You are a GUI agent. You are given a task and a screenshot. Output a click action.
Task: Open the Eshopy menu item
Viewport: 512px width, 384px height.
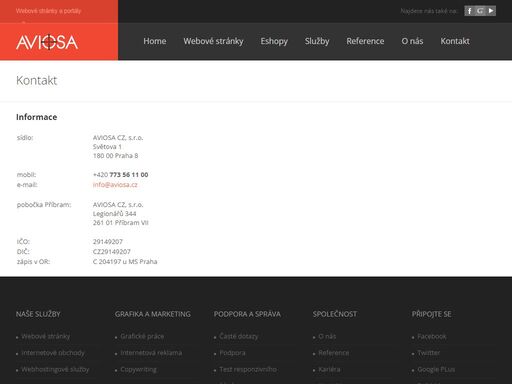[x=274, y=41]
